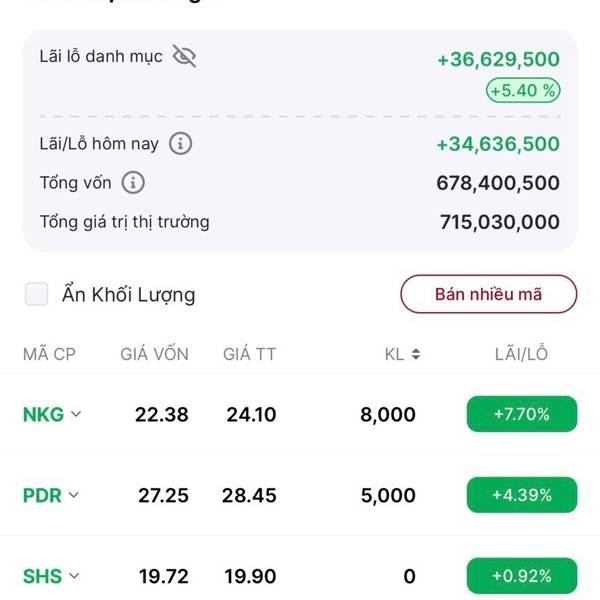This screenshot has height=600, width=600.
Task: Click info icon next to Lãi/Lỗ hôm nay
Action: tap(181, 144)
